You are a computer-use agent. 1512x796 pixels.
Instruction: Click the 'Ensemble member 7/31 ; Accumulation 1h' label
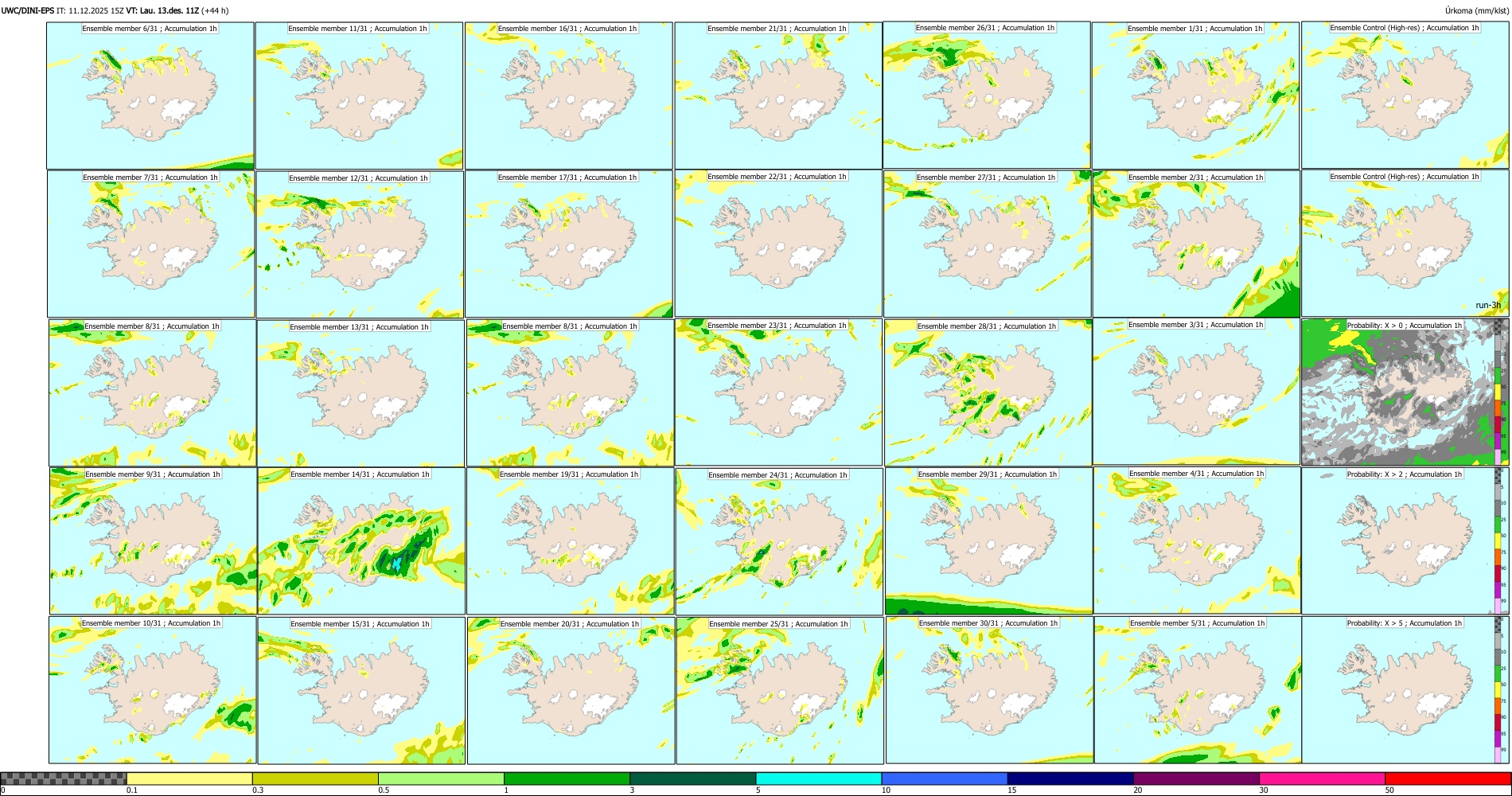point(150,178)
